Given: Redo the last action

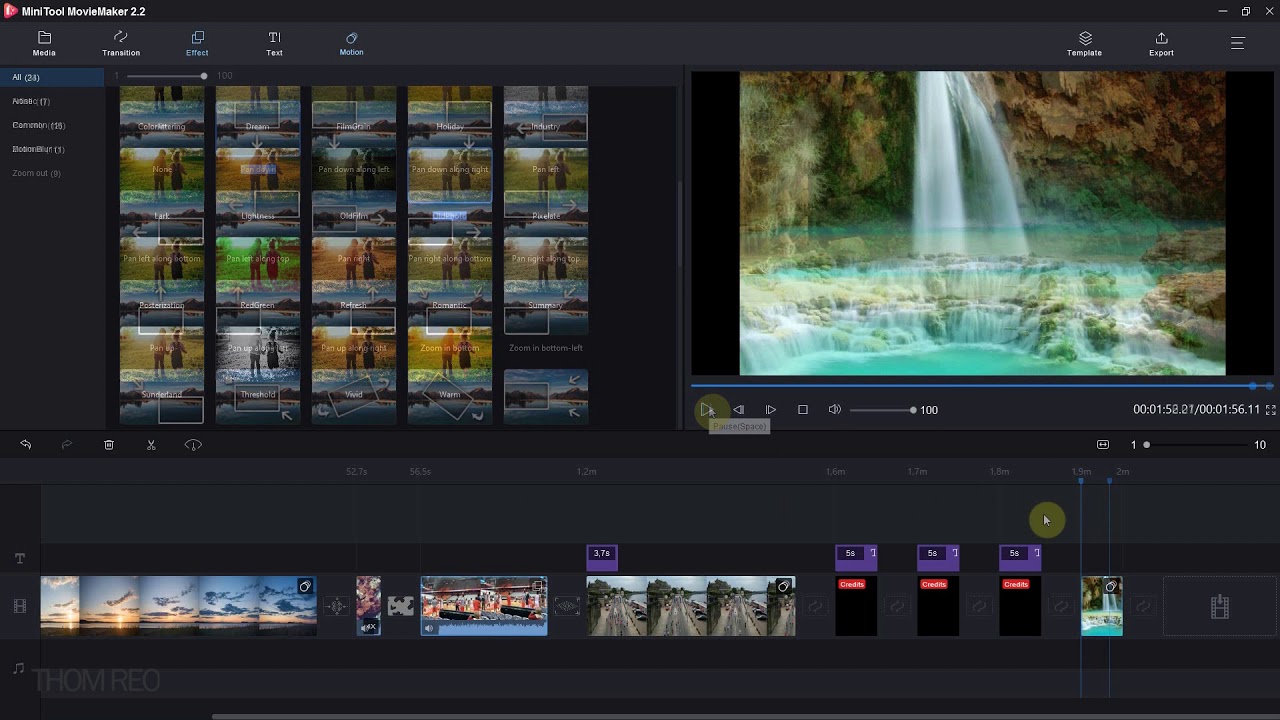Looking at the screenshot, I should point(67,445).
